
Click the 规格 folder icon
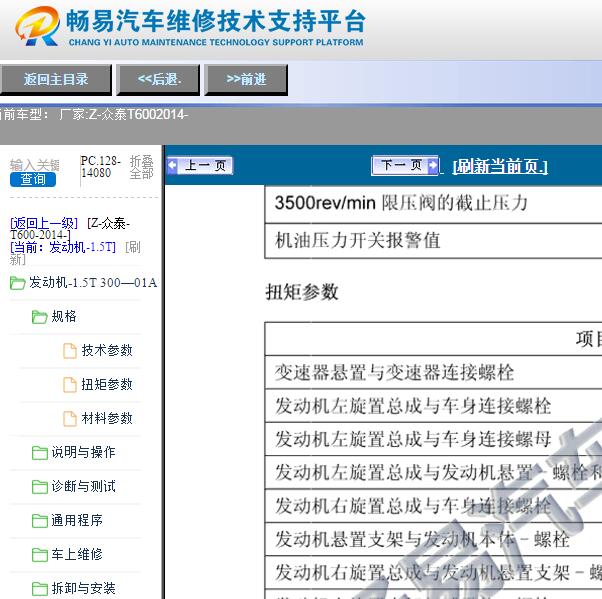40,317
